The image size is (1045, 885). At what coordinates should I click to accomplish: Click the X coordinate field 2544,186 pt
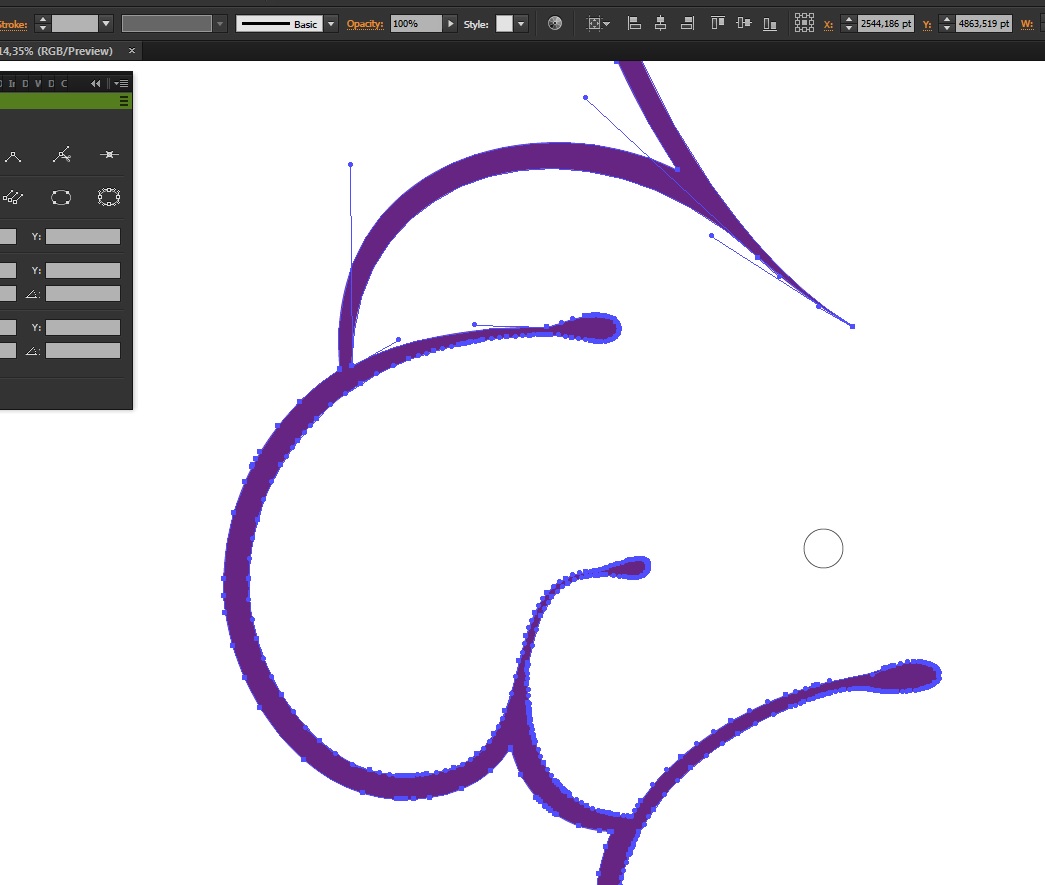point(886,24)
